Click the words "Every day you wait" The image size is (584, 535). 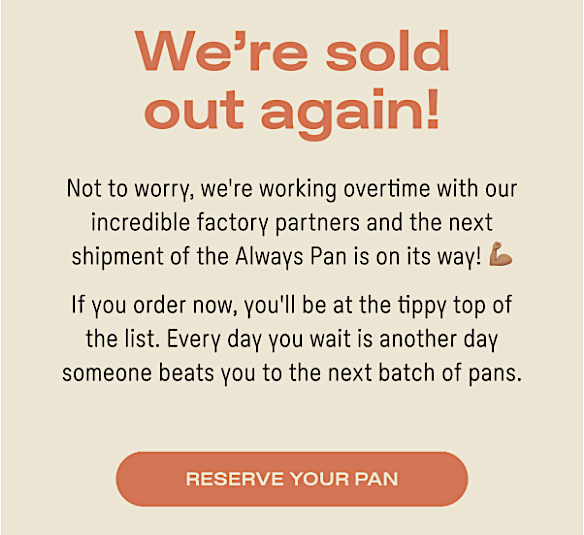click(259, 340)
